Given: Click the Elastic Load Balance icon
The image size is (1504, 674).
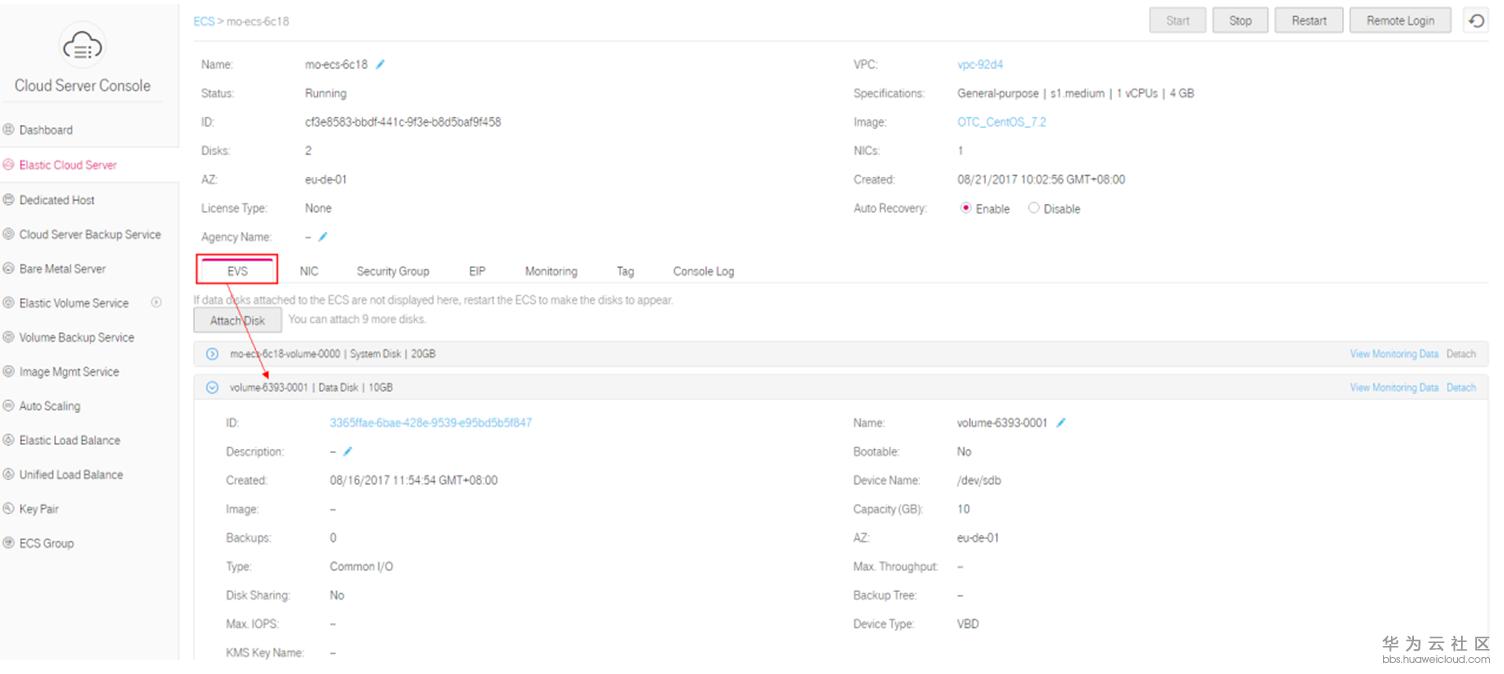Looking at the screenshot, I should coord(9,440).
